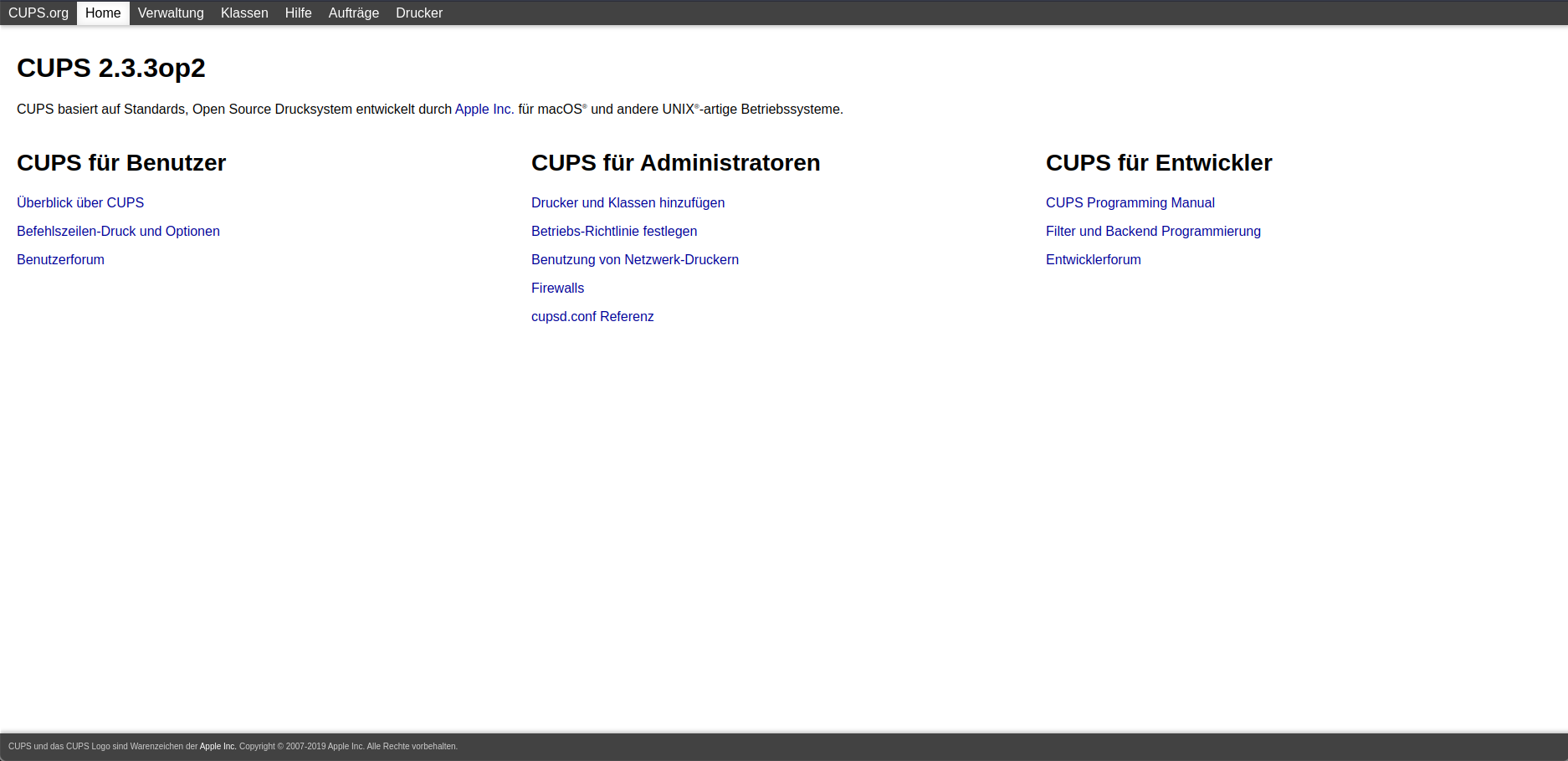1568x761 pixels.
Task: Open Drucker und Klassen hinzufügen
Action: (x=628, y=203)
